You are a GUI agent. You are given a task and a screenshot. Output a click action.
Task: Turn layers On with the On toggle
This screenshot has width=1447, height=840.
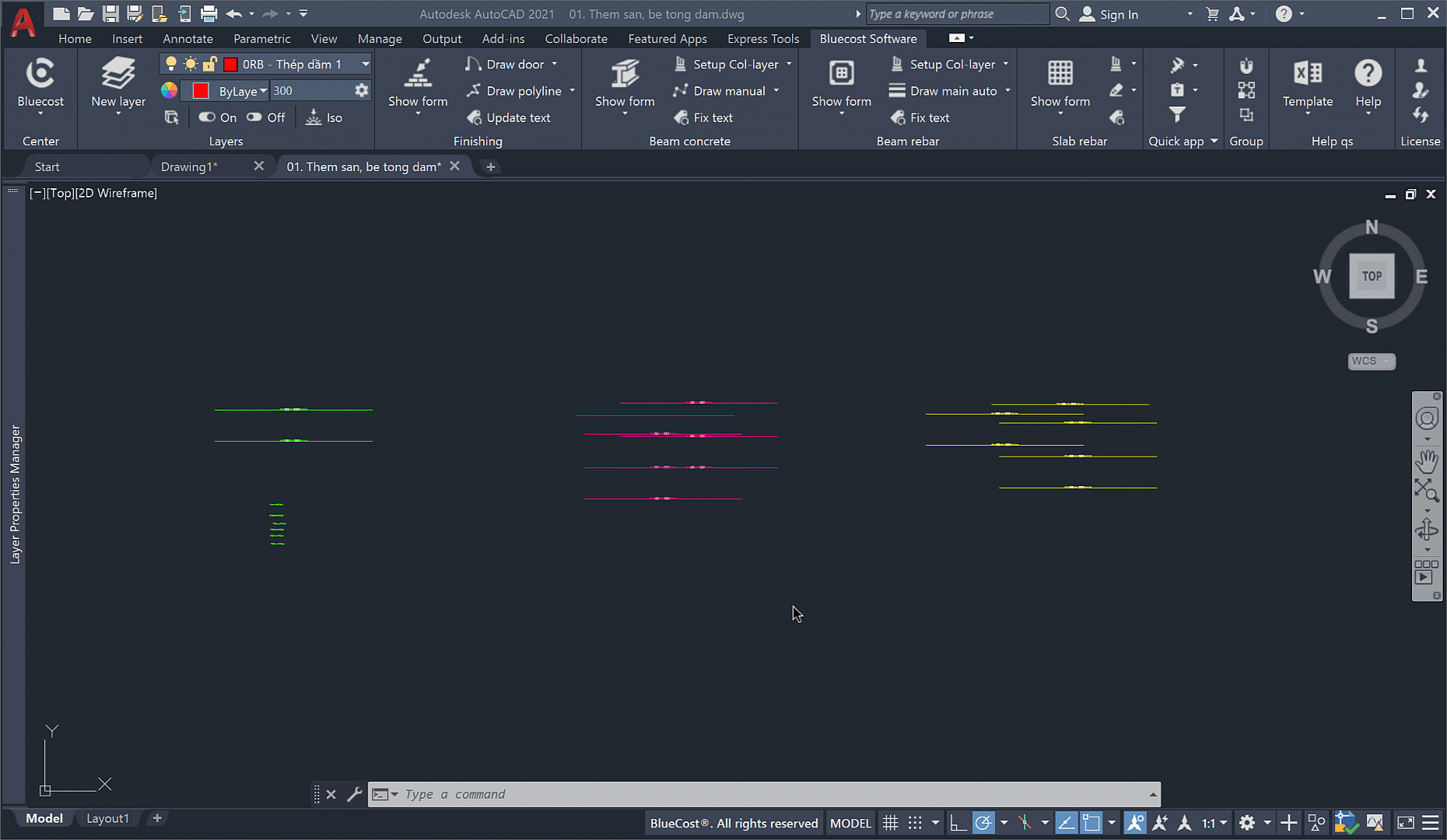218,117
